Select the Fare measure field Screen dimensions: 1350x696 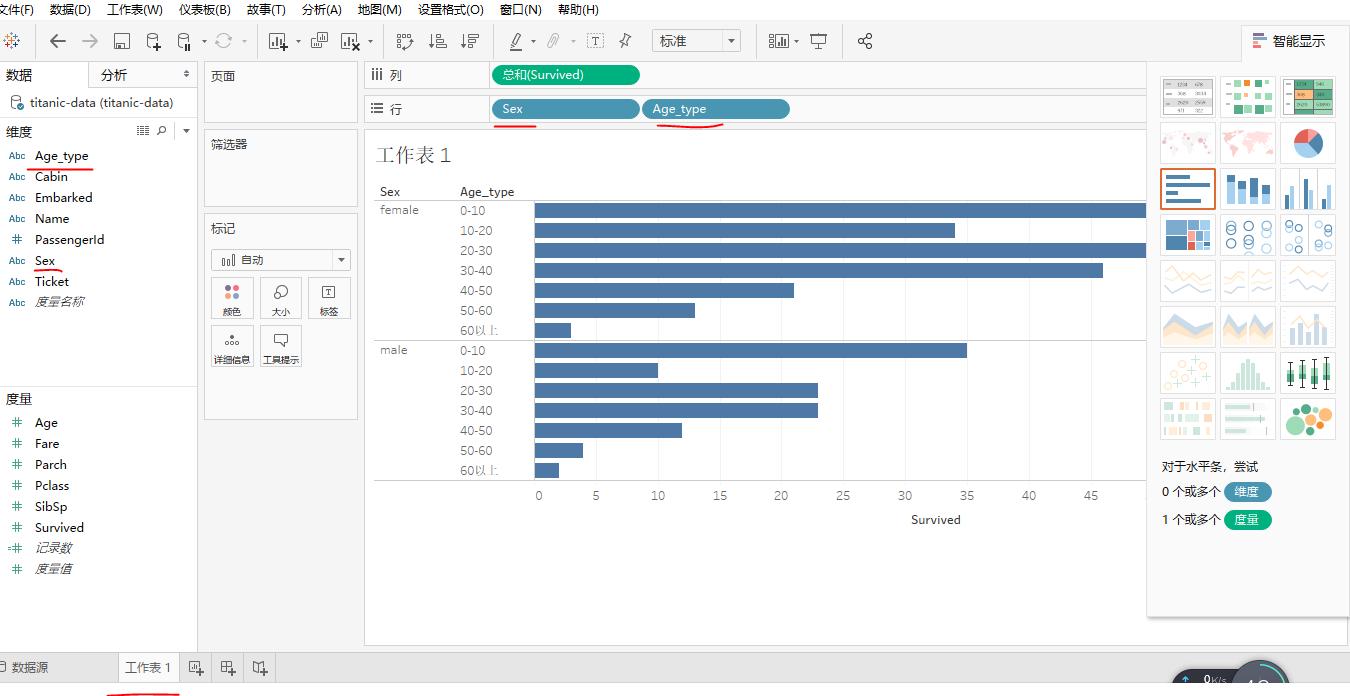pos(47,443)
